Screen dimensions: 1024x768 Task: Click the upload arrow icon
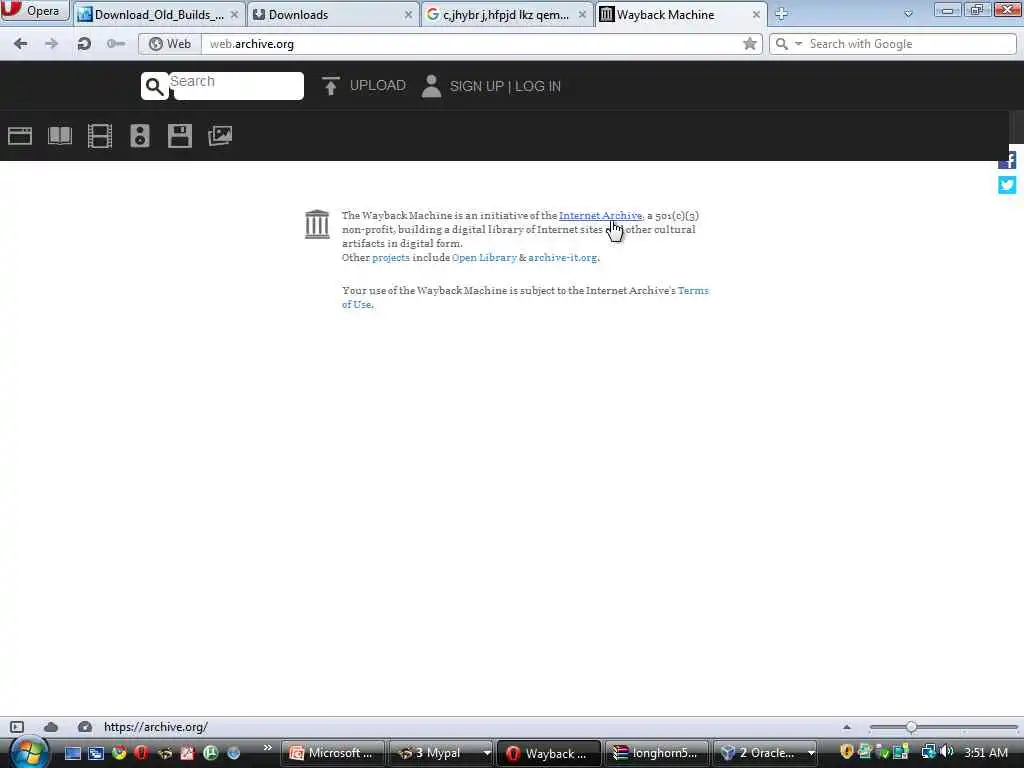click(x=330, y=86)
